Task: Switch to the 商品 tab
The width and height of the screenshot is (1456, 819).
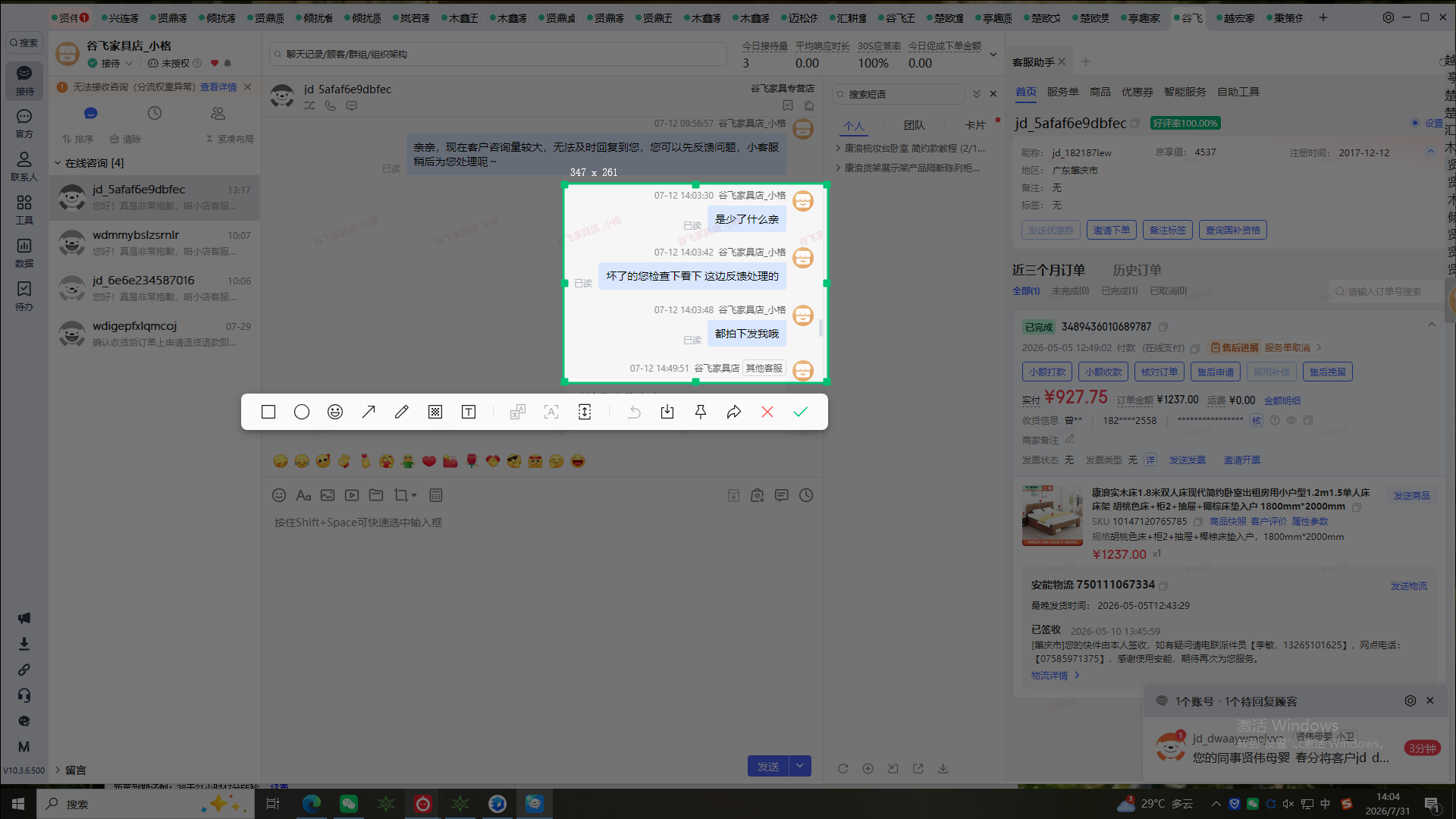Action: [1100, 92]
